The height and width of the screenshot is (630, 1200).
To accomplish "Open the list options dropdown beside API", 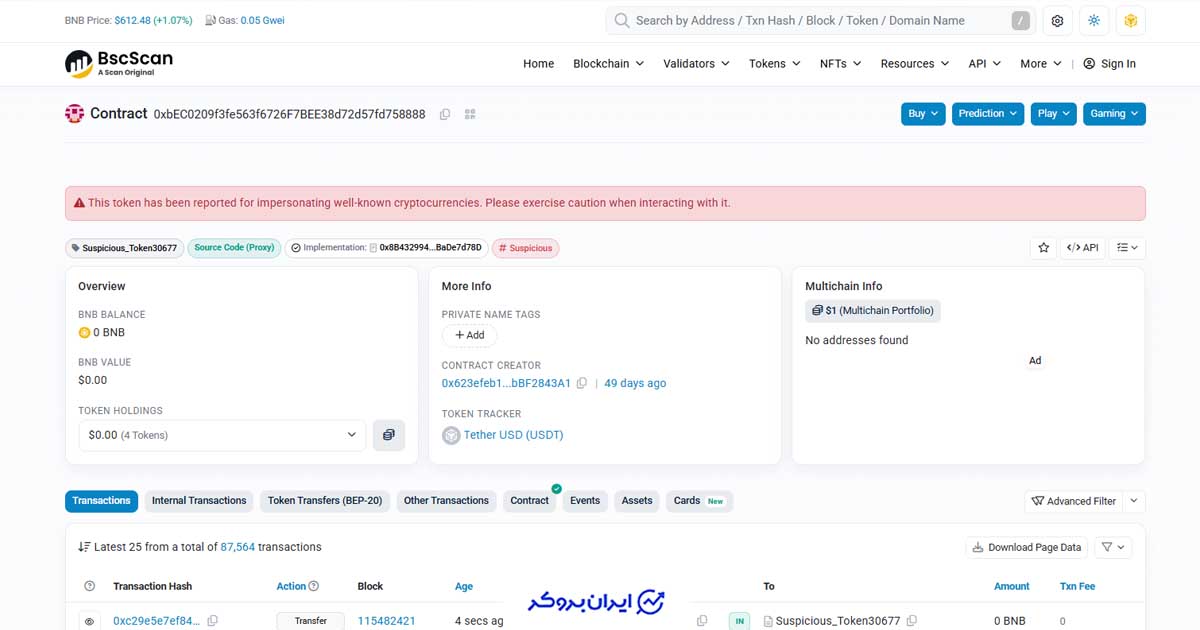I will (1128, 247).
